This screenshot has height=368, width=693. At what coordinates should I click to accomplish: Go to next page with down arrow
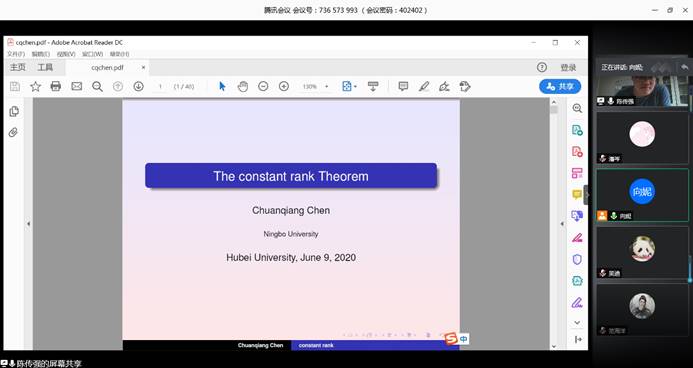point(138,86)
